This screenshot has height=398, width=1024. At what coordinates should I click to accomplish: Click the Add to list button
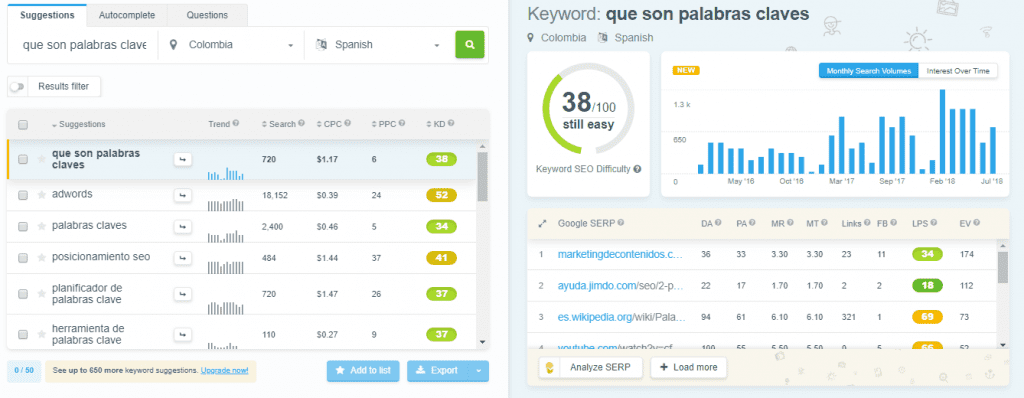tap(363, 371)
